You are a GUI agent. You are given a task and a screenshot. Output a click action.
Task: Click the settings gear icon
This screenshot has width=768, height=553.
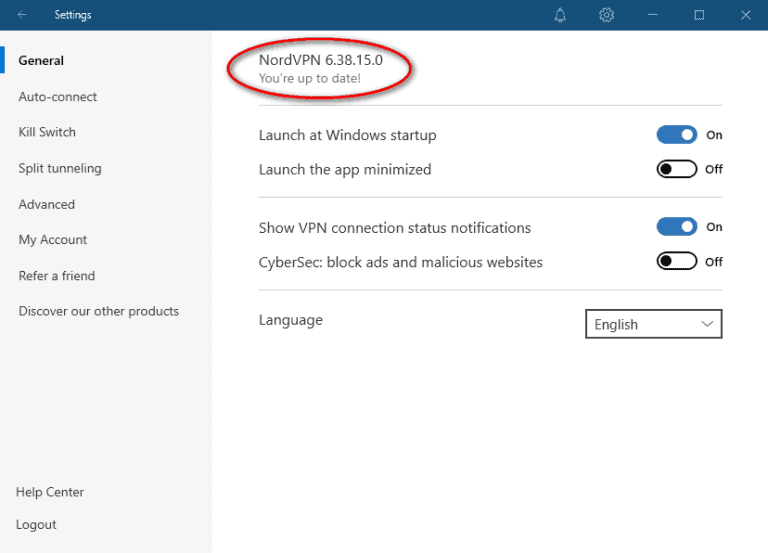pyautogui.click(x=606, y=15)
